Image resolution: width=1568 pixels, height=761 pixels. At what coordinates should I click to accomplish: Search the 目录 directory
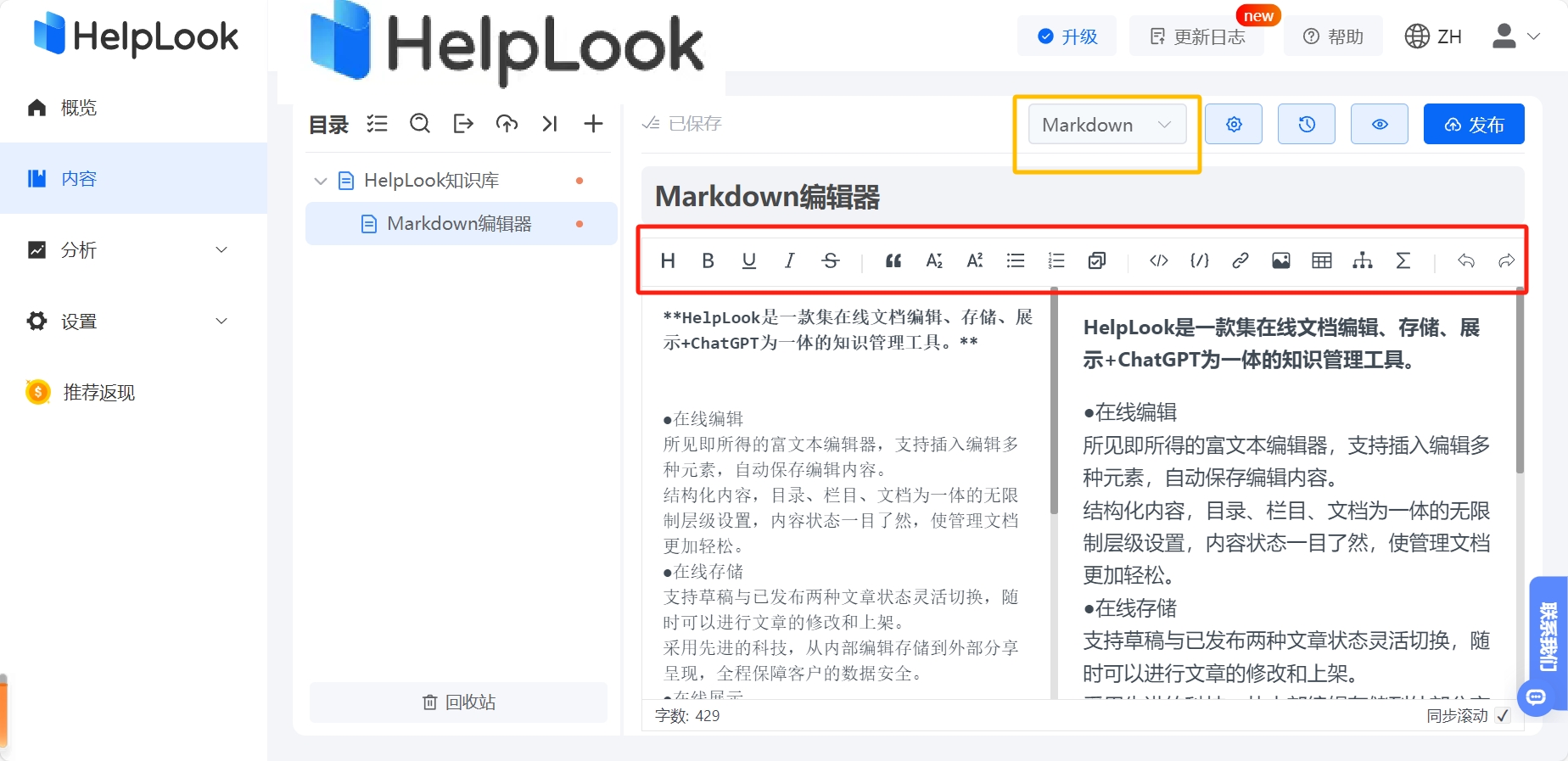(x=420, y=124)
